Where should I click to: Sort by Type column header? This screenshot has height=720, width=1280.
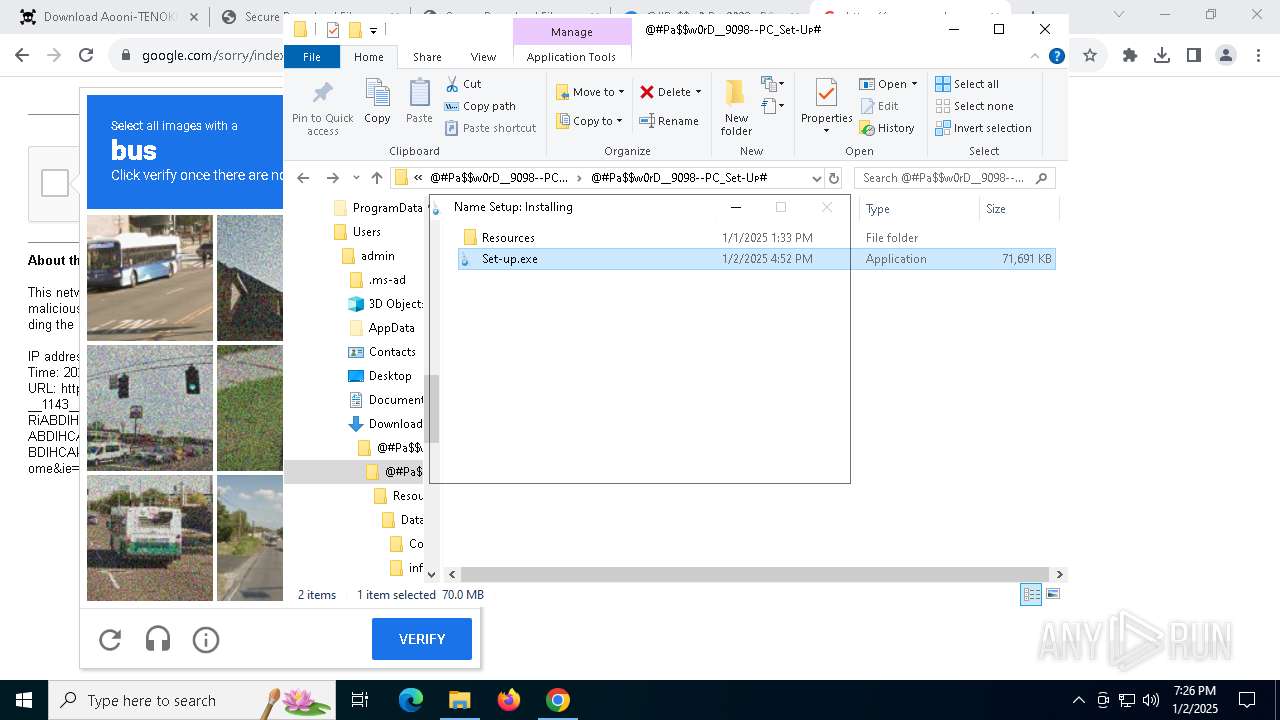coord(918,209)
